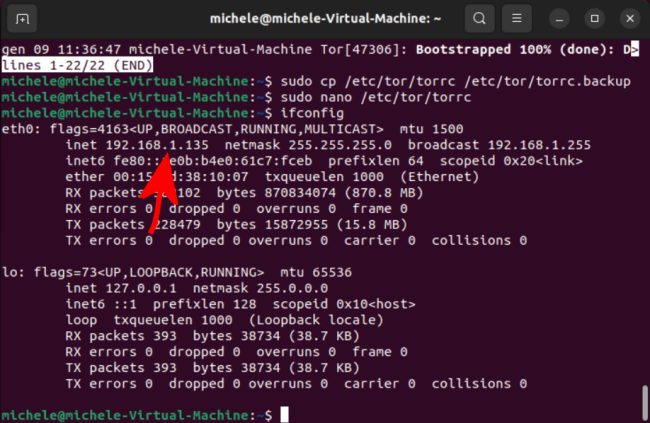This screenshot has width=650, height=423.
Task: Click the terminal scrollbar handle
Action: (x=645, y=402)
